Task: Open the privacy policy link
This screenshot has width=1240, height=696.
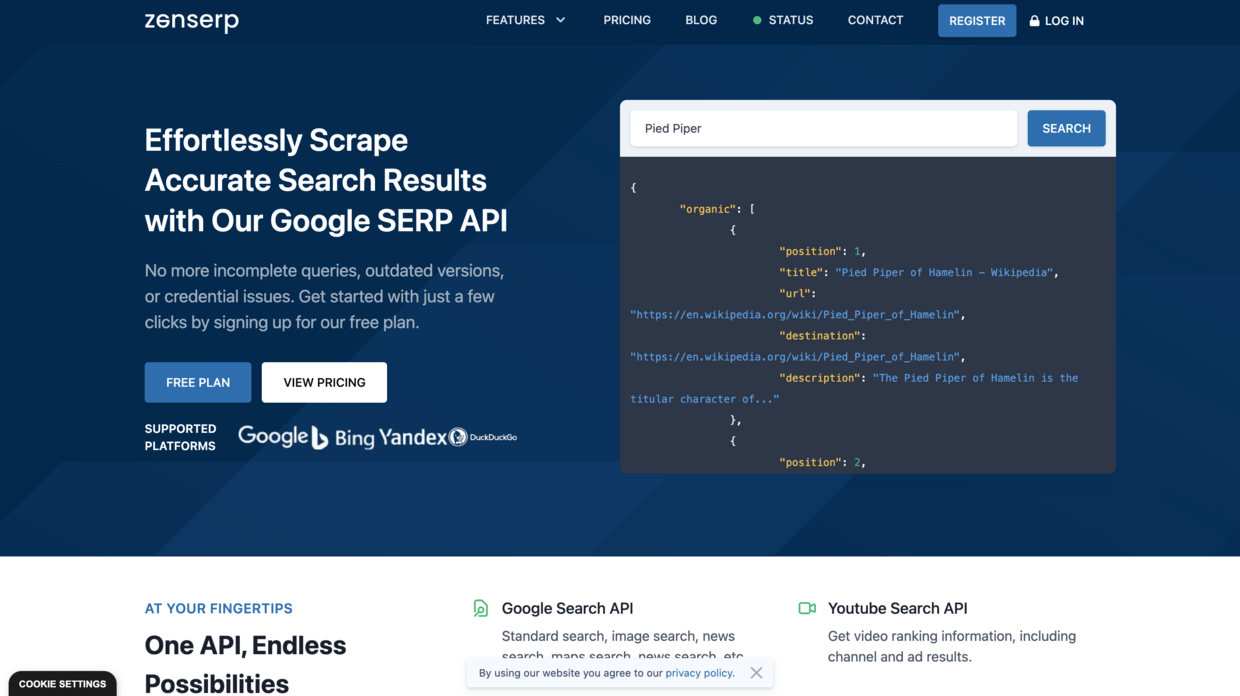Action: click(698, 672)
